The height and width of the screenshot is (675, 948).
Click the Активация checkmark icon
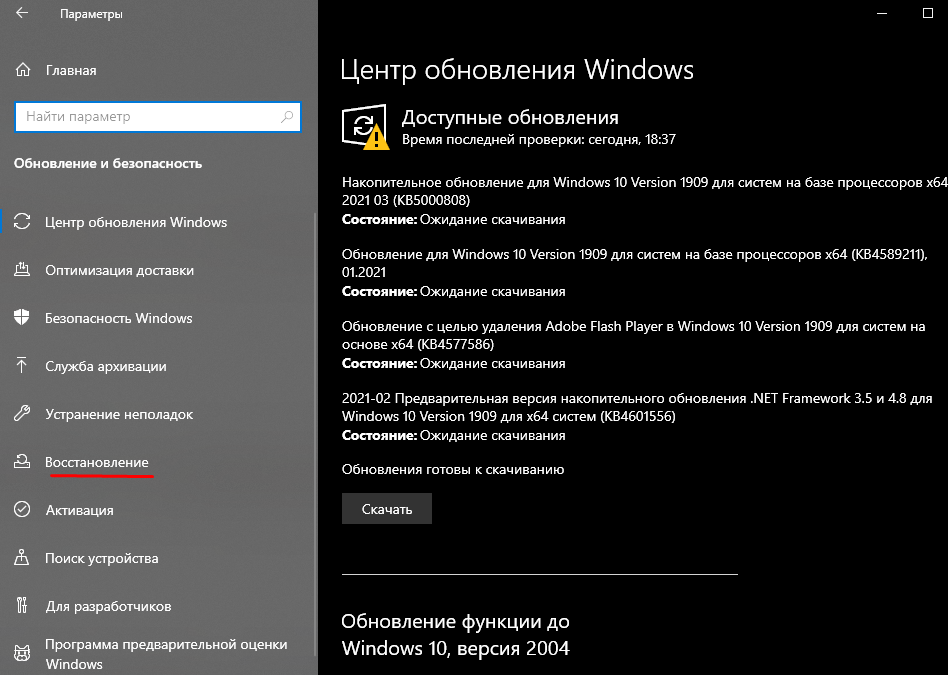point(23,510)
